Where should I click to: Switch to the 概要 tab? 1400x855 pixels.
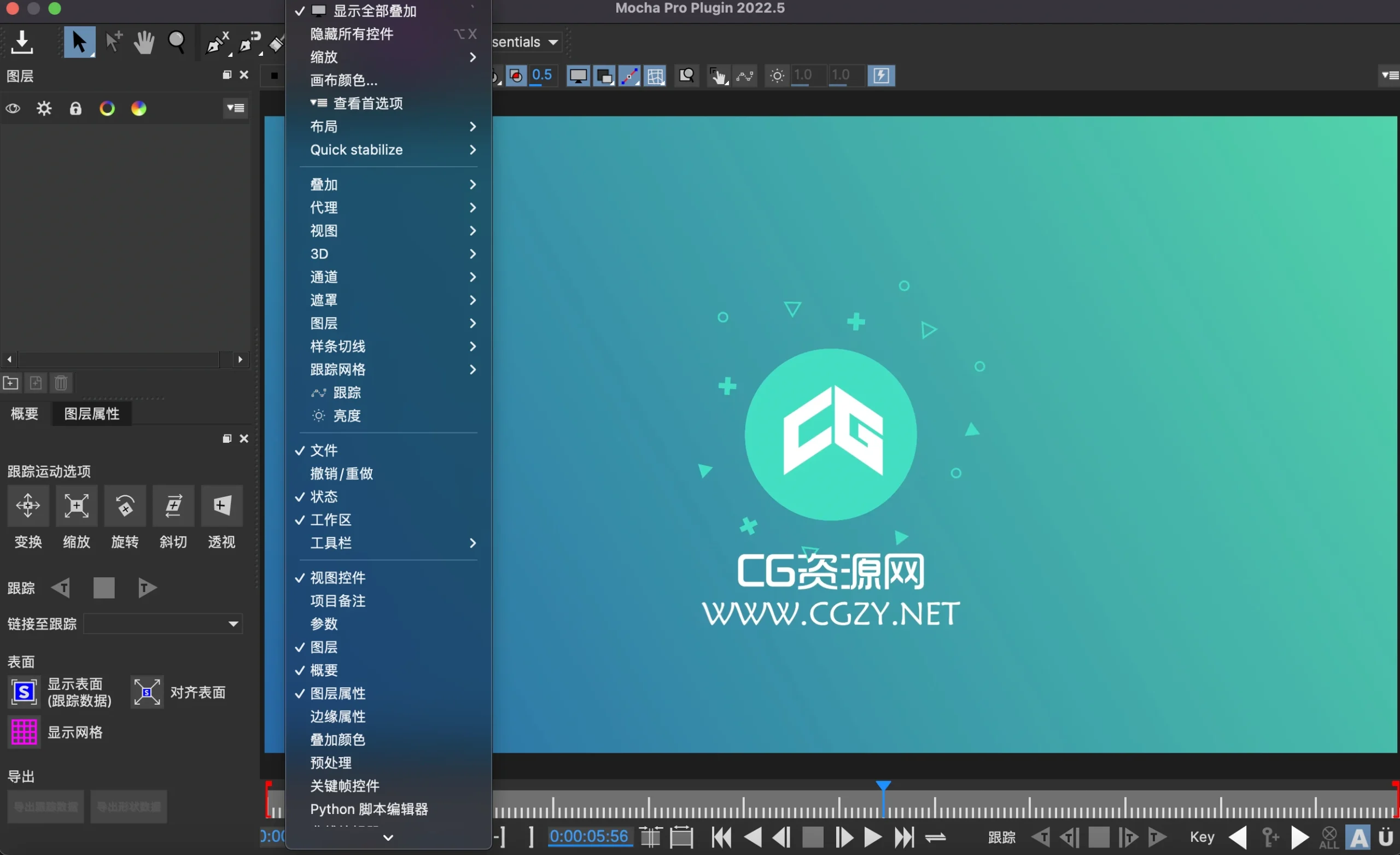click(x=24, y=414)
